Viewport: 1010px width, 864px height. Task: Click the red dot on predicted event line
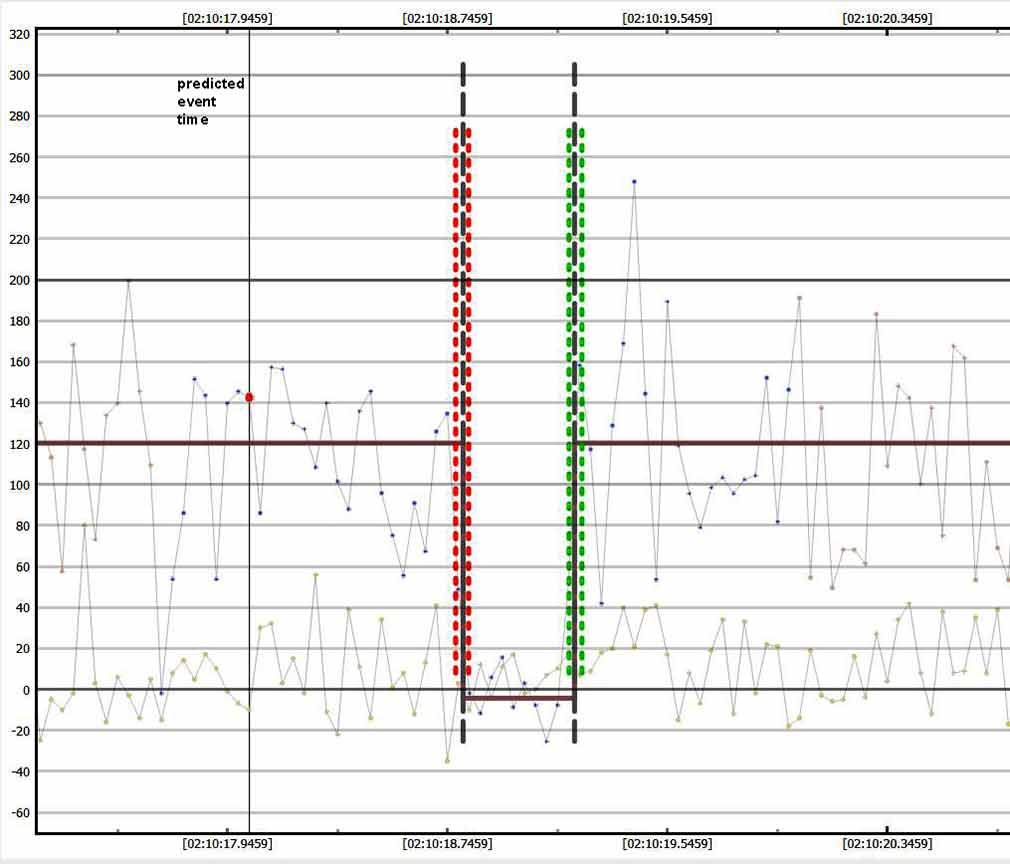coord(249,397)
